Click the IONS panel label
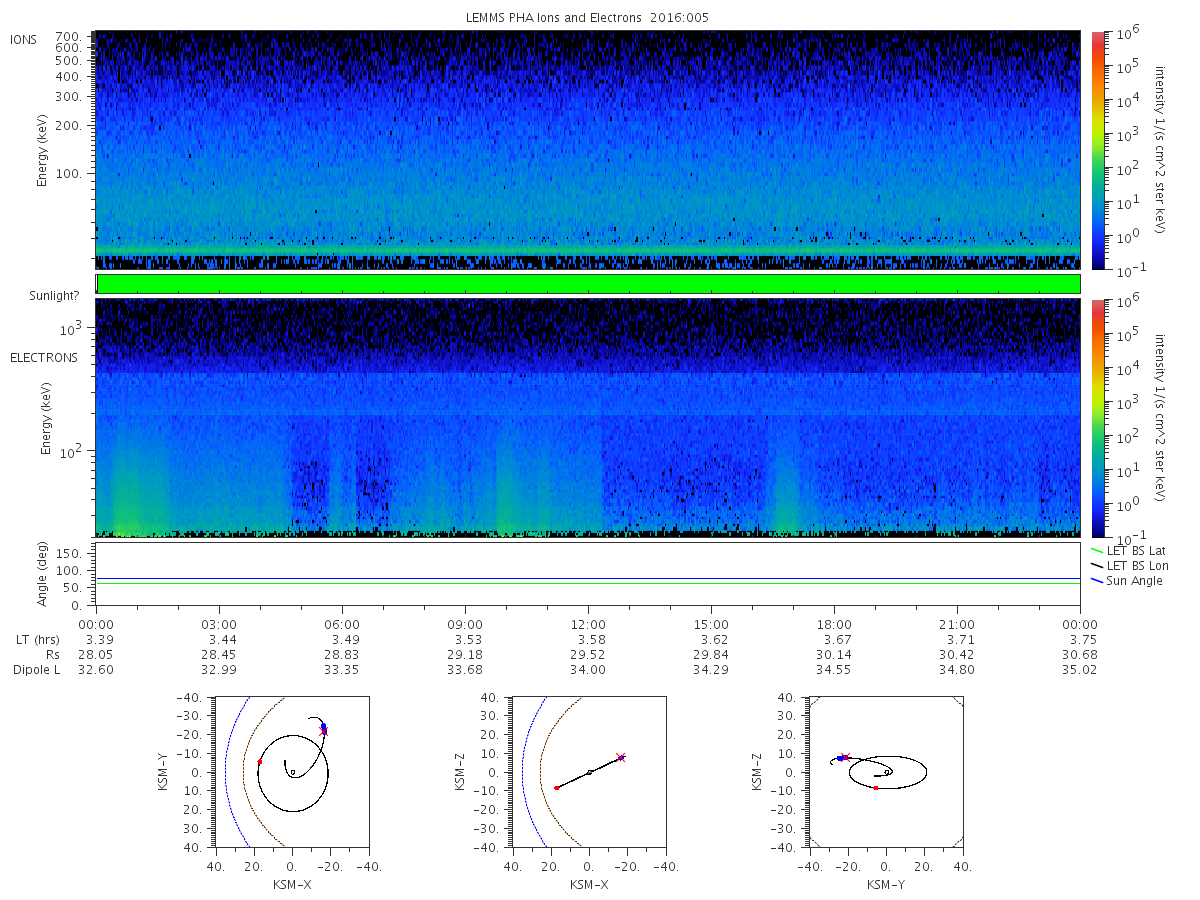The width and height of the screenshot is (1200, 900). coord(24,40)
